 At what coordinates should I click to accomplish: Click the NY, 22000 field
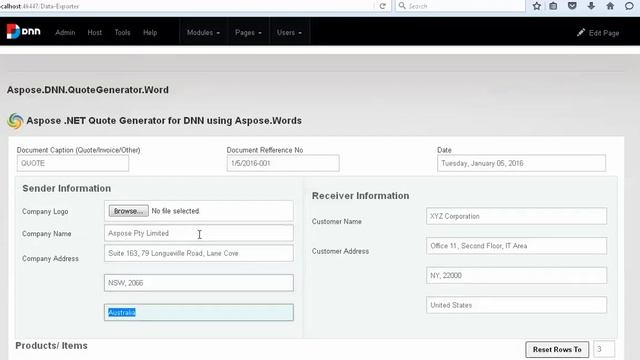pyautogui.click(x=516, y=276)
